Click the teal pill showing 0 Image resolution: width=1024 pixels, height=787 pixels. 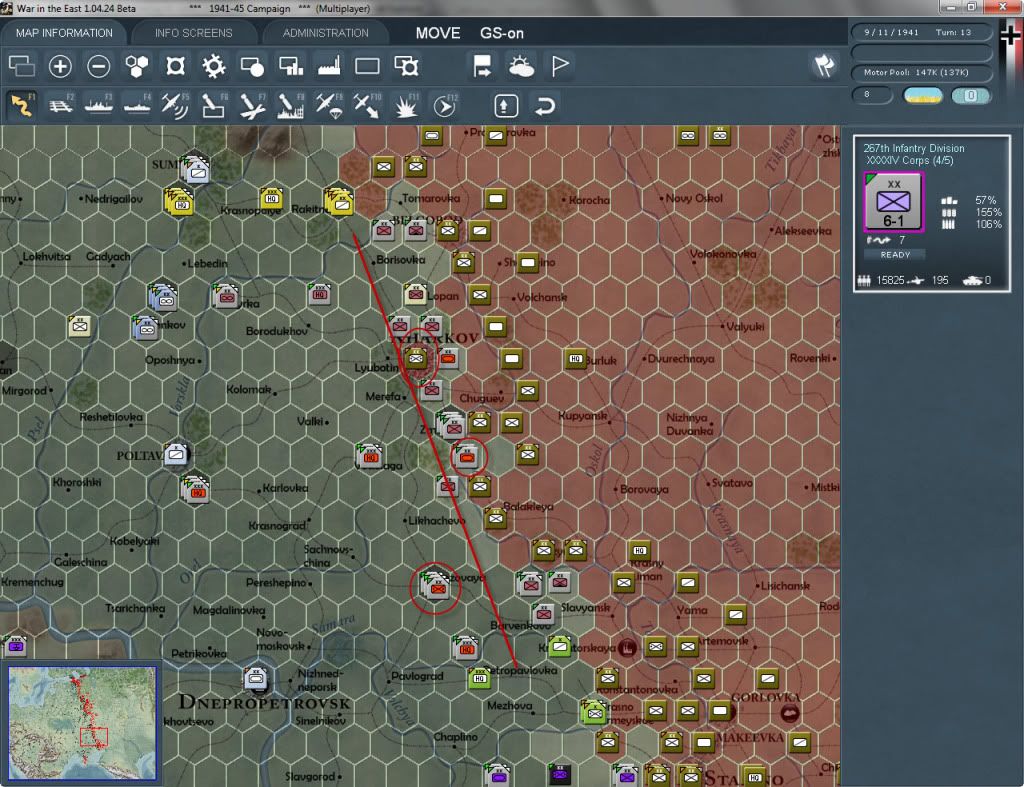971,95
